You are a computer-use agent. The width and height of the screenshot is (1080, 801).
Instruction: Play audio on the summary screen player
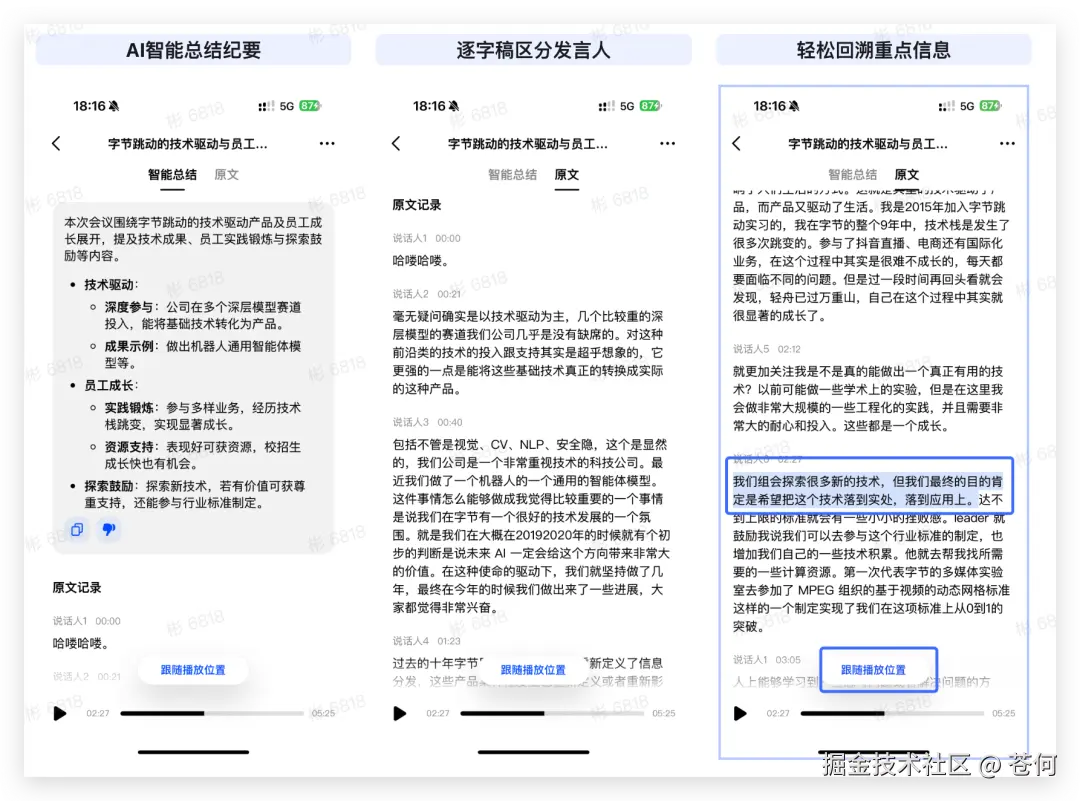[x=60, y=713]
